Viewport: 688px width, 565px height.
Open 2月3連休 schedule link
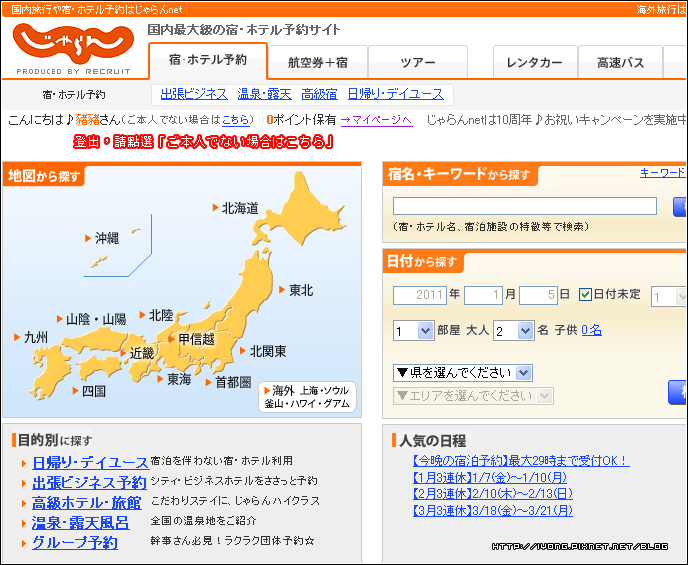tap(493, 494)
